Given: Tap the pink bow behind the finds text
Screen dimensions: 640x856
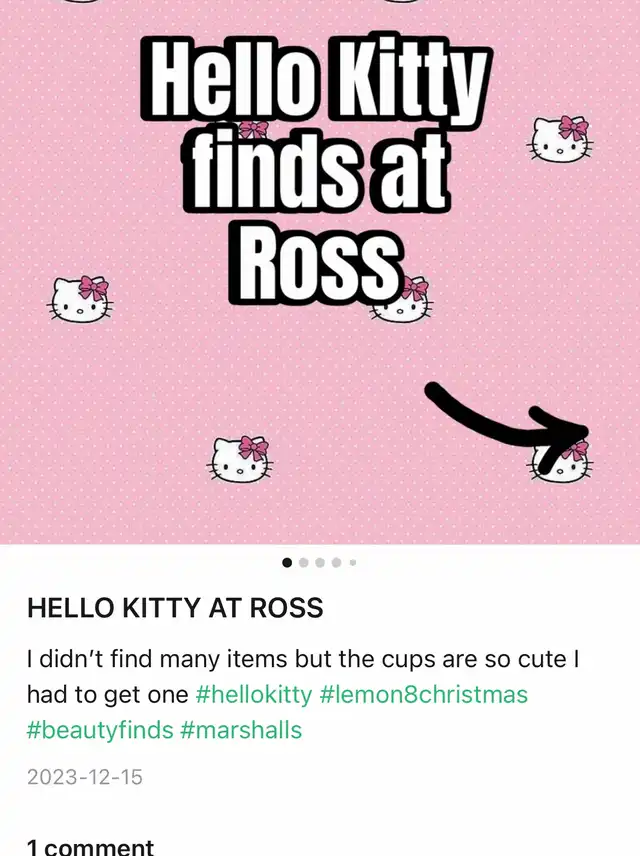Looking at the screenshot, I should 253,129.
